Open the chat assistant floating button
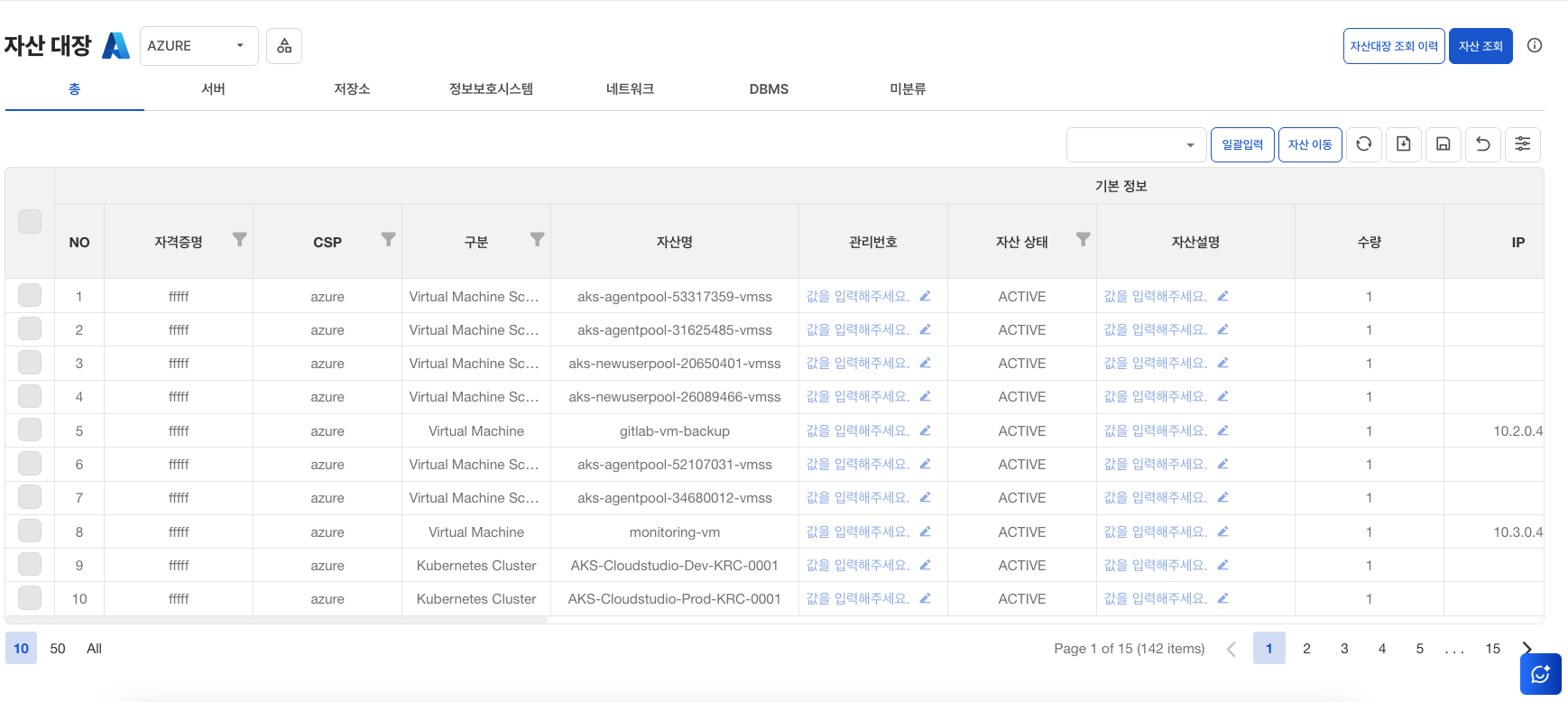This screenshot has width=1568, height=702. [x=1540, y=674]
